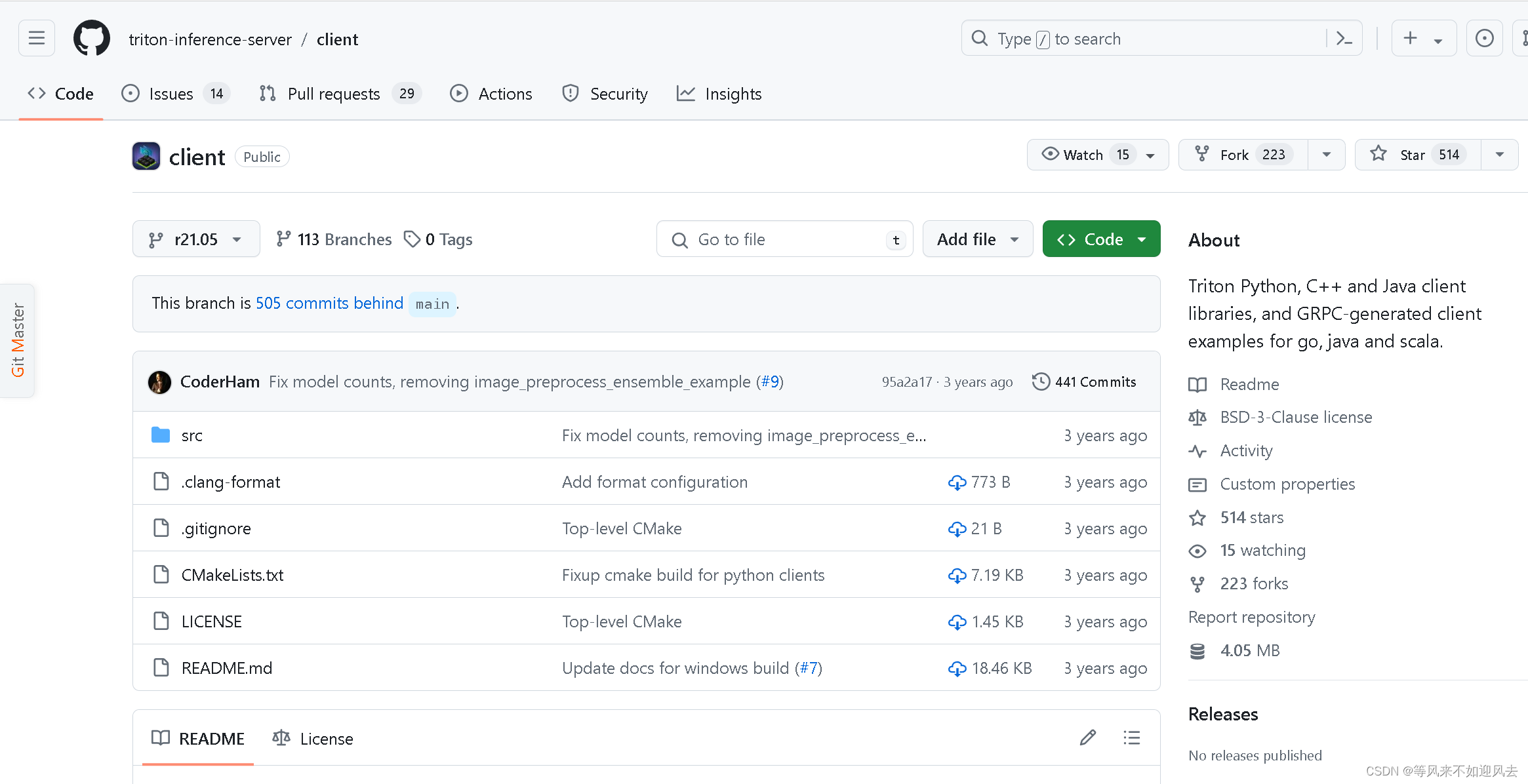The width and height of the screenshot is (1528, 784).
Task: View 441 Commits history
Action: (1084, 382)
